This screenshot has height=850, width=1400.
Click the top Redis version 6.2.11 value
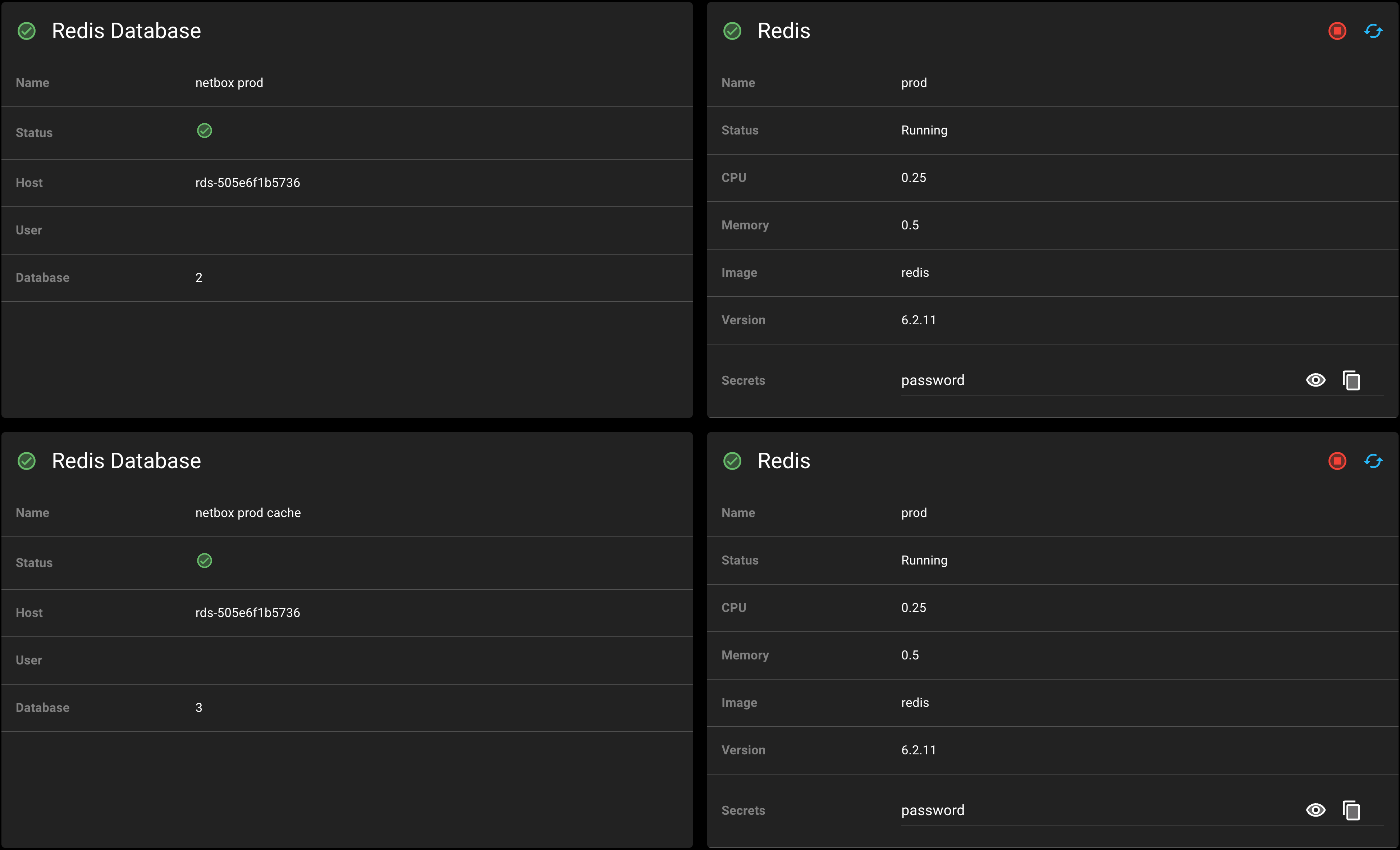[x=918, y=320]
